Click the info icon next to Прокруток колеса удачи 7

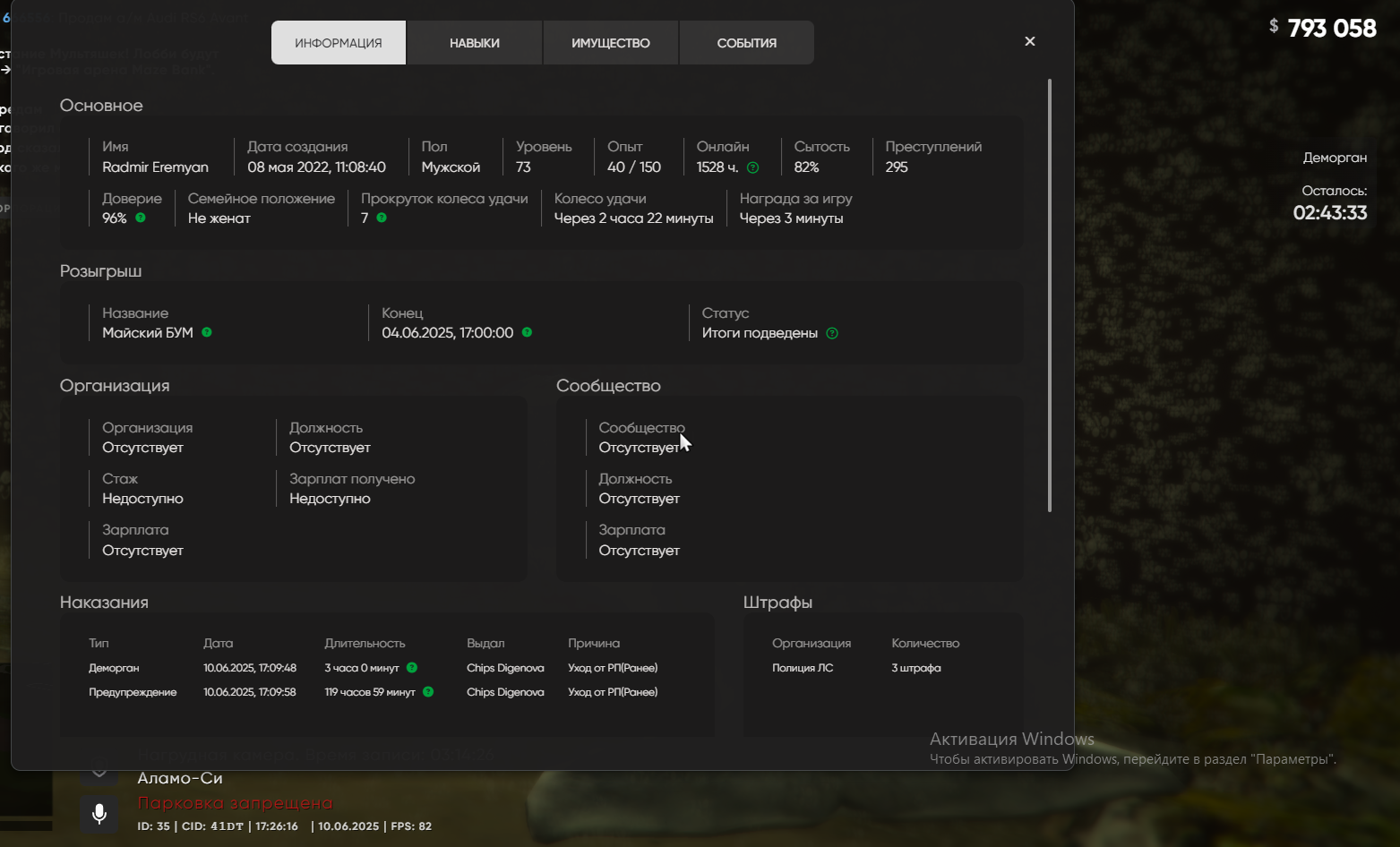tap(382, 218)
